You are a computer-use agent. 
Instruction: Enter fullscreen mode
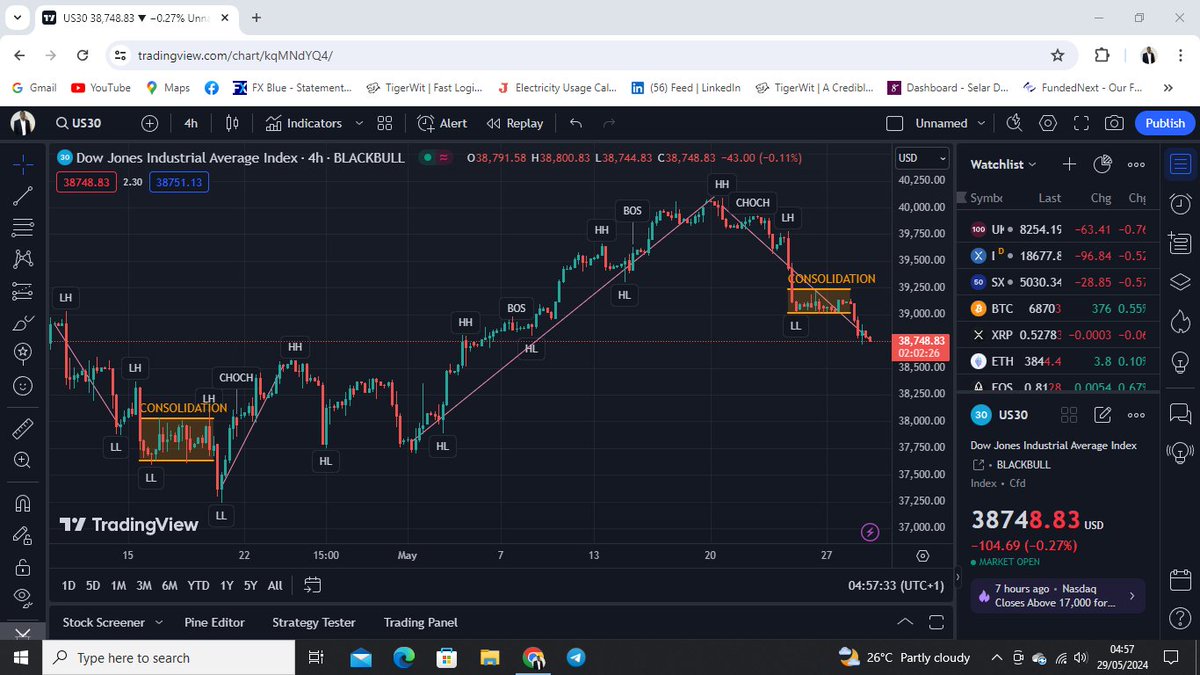click(x=1081, y=123)
